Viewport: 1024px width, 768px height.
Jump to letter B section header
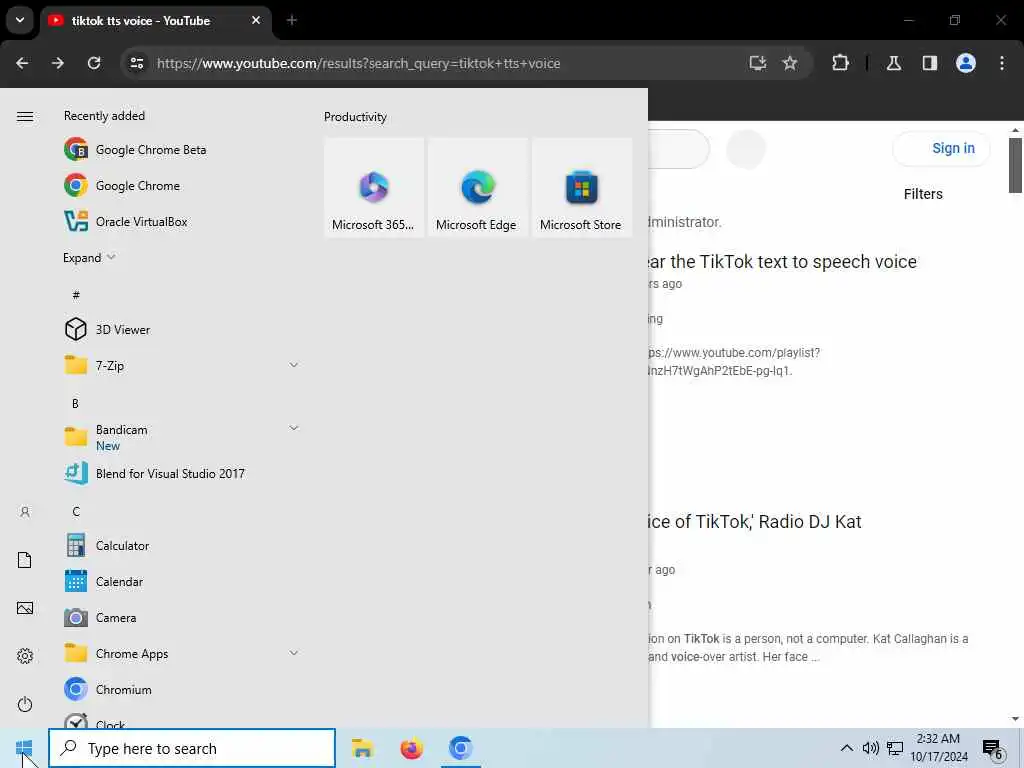point(75,403)
